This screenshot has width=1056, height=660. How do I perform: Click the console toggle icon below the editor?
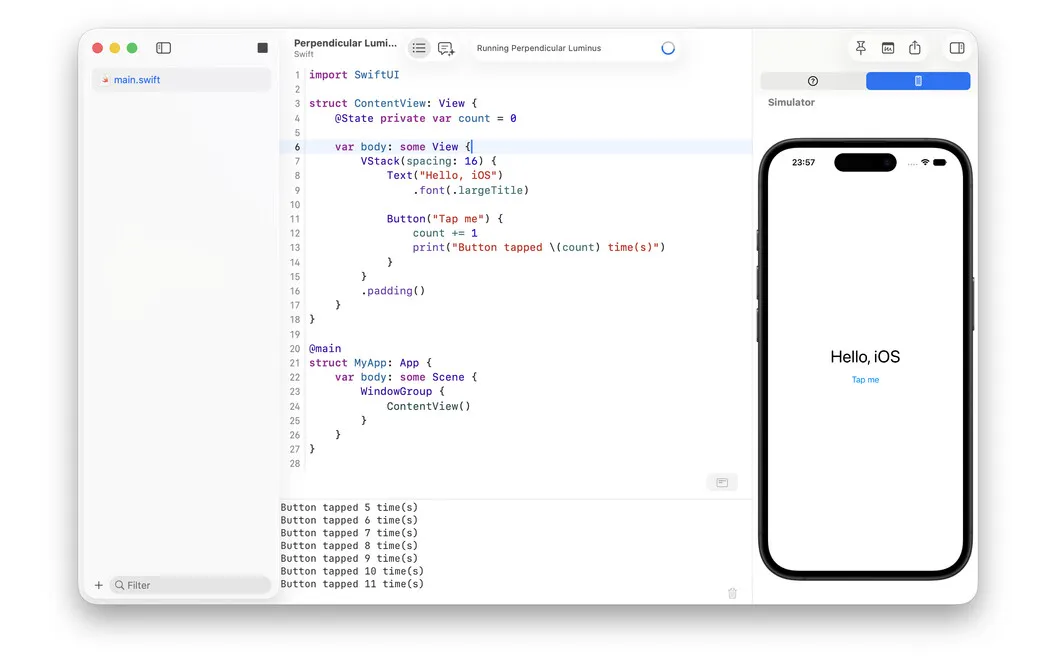(x=722, y=482)
